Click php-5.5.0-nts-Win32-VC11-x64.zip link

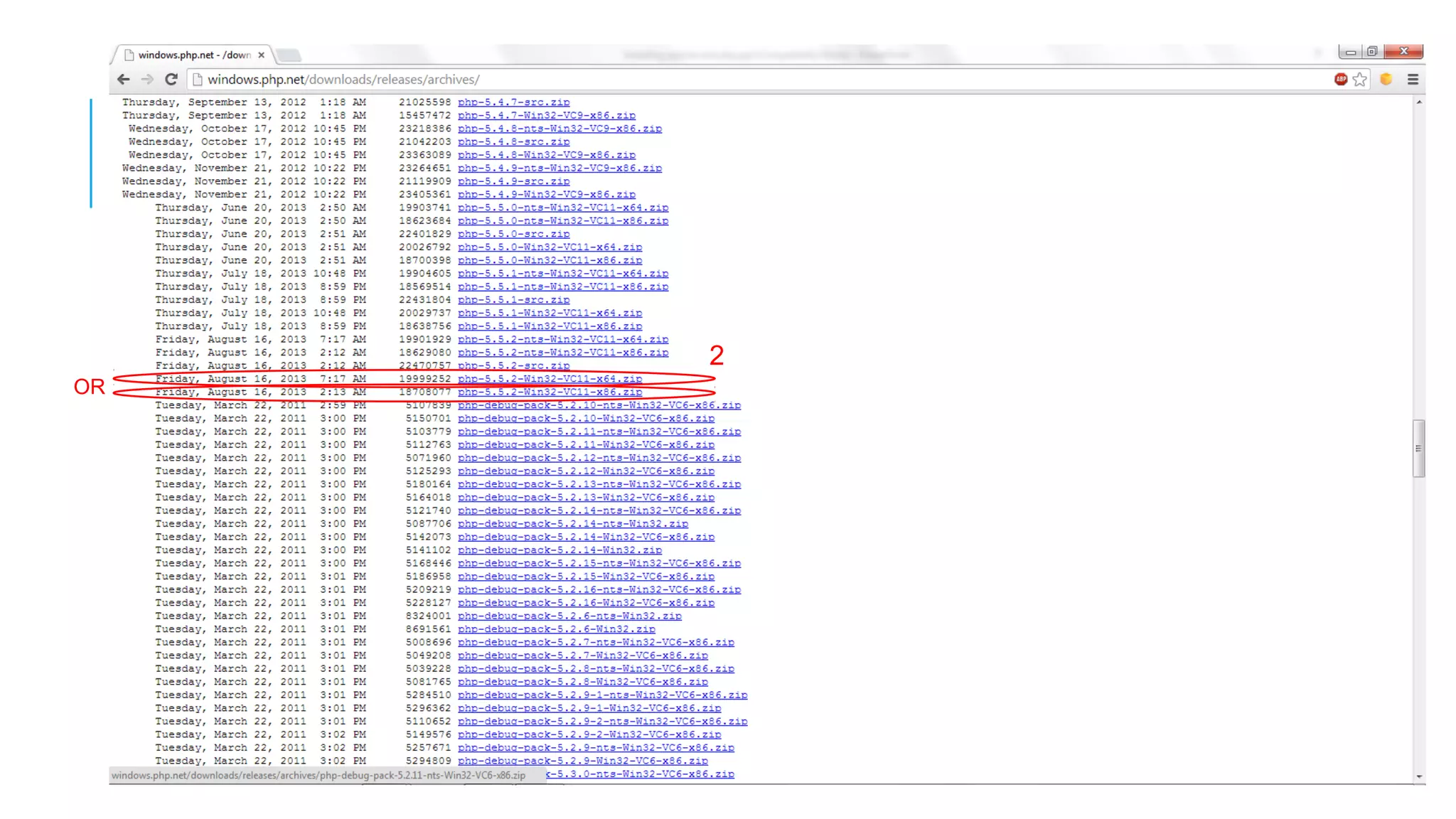point(562,208)
